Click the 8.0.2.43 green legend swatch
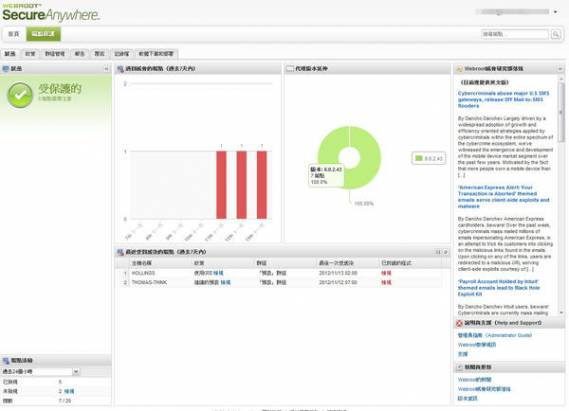The image size is (569, 411). 419,159
